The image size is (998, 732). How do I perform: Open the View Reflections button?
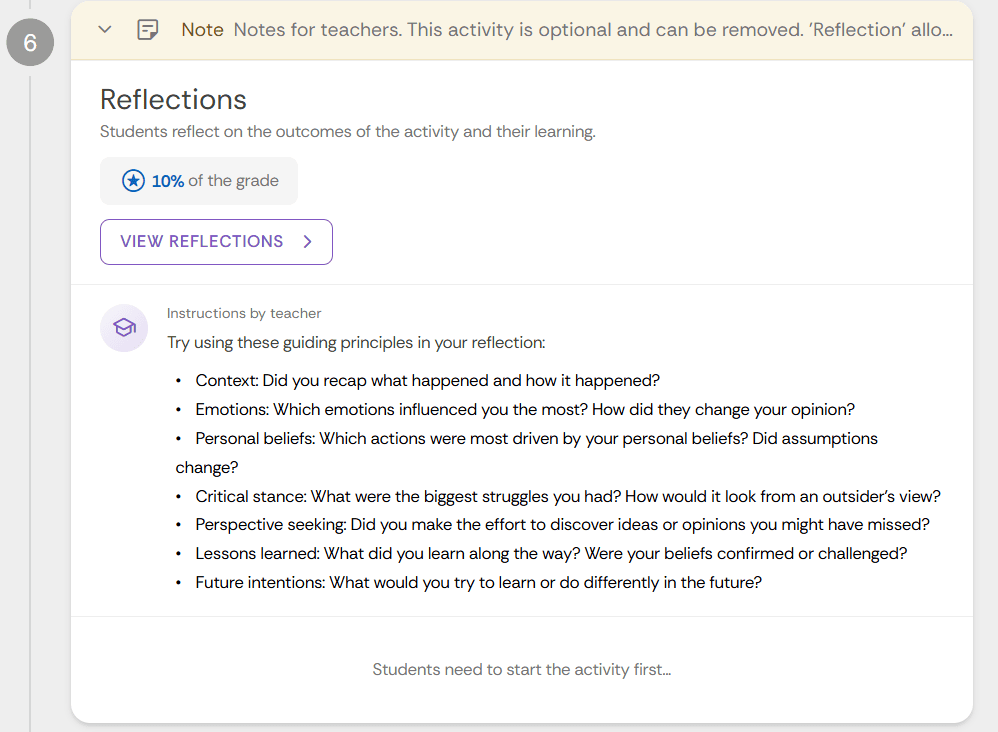pos(216,242)
